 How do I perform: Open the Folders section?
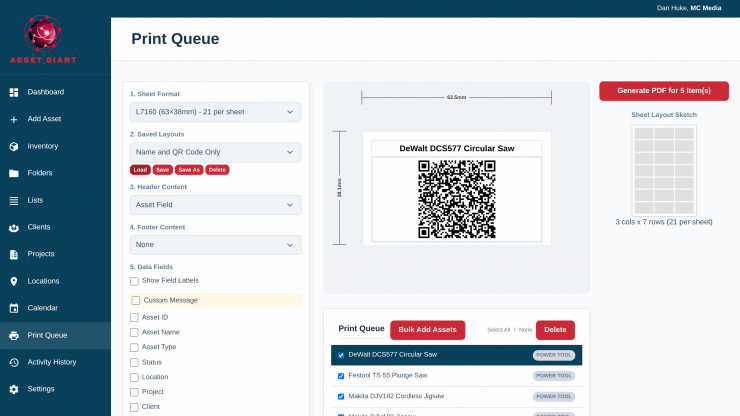tap(40, 173)
